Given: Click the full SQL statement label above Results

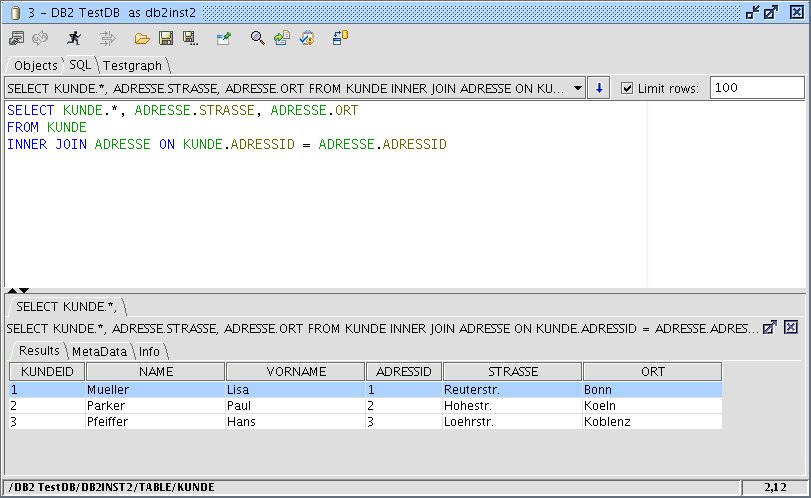Looking at the screenshot, I should pos(382,328).
